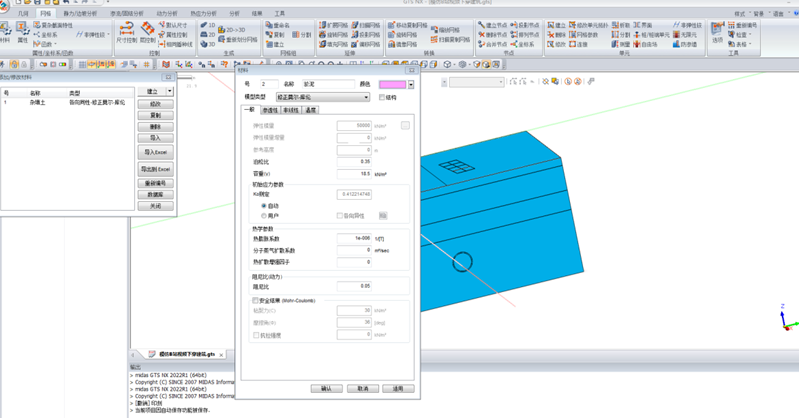799x418 pixels.
Task: Open the Material (材料) ribbon tool
Action: tap(5, 32)
